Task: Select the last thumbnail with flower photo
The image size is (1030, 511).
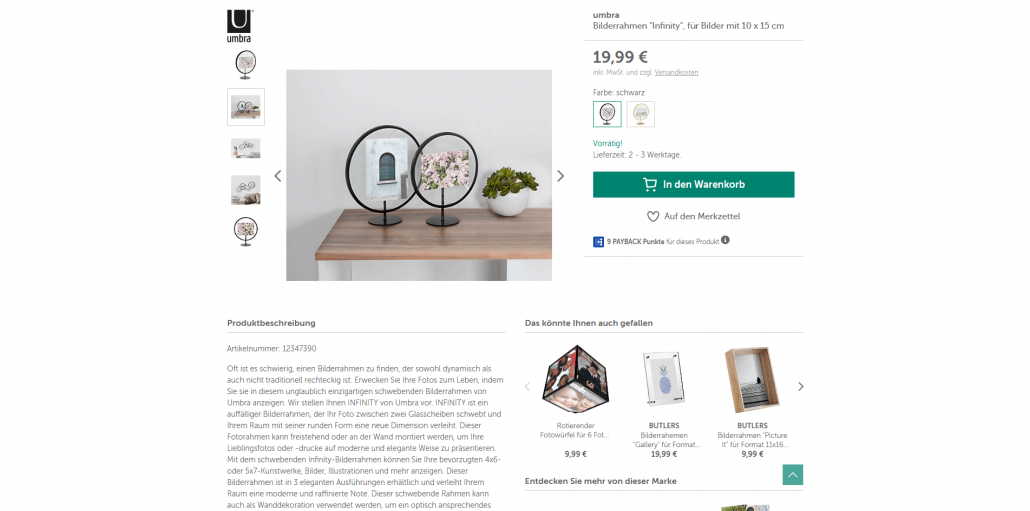Action: [x=246, y=232]
